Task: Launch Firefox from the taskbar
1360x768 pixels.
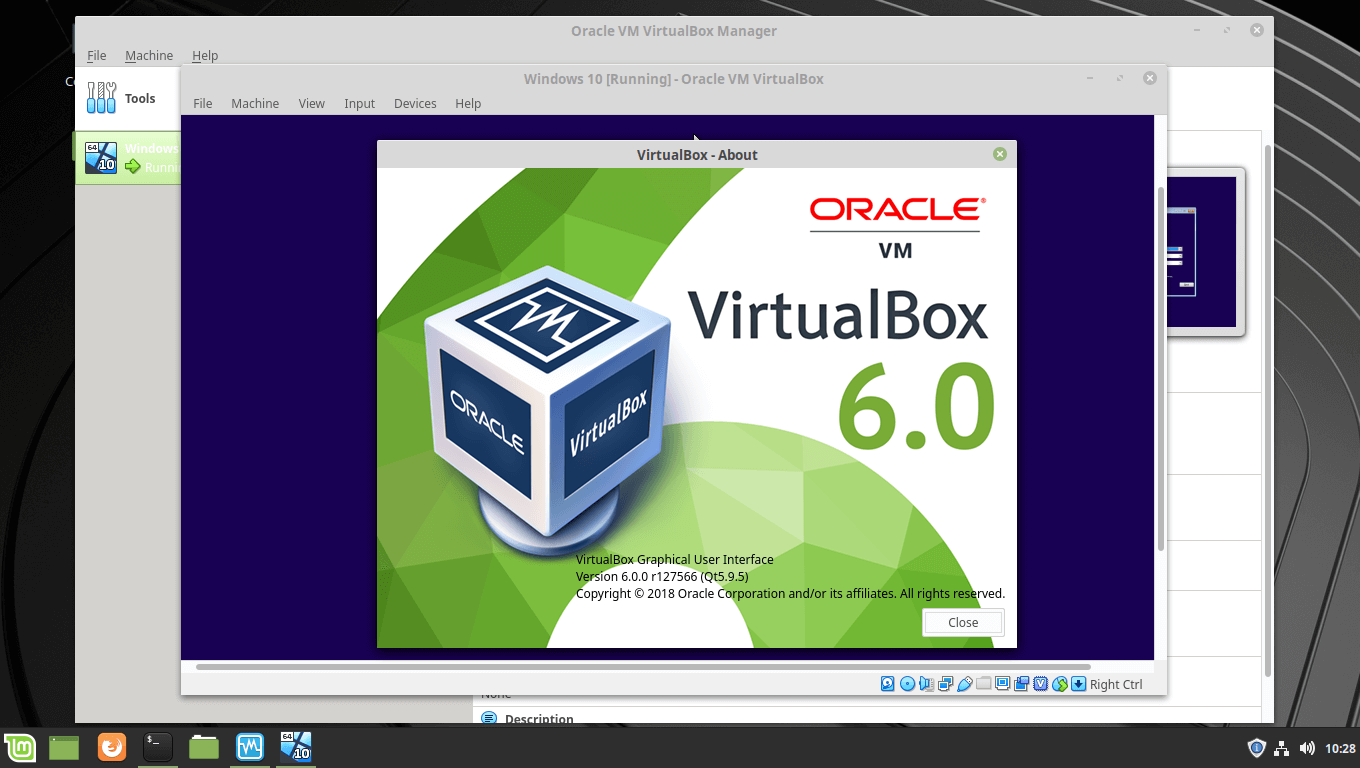Action: [x=111, y=747]
